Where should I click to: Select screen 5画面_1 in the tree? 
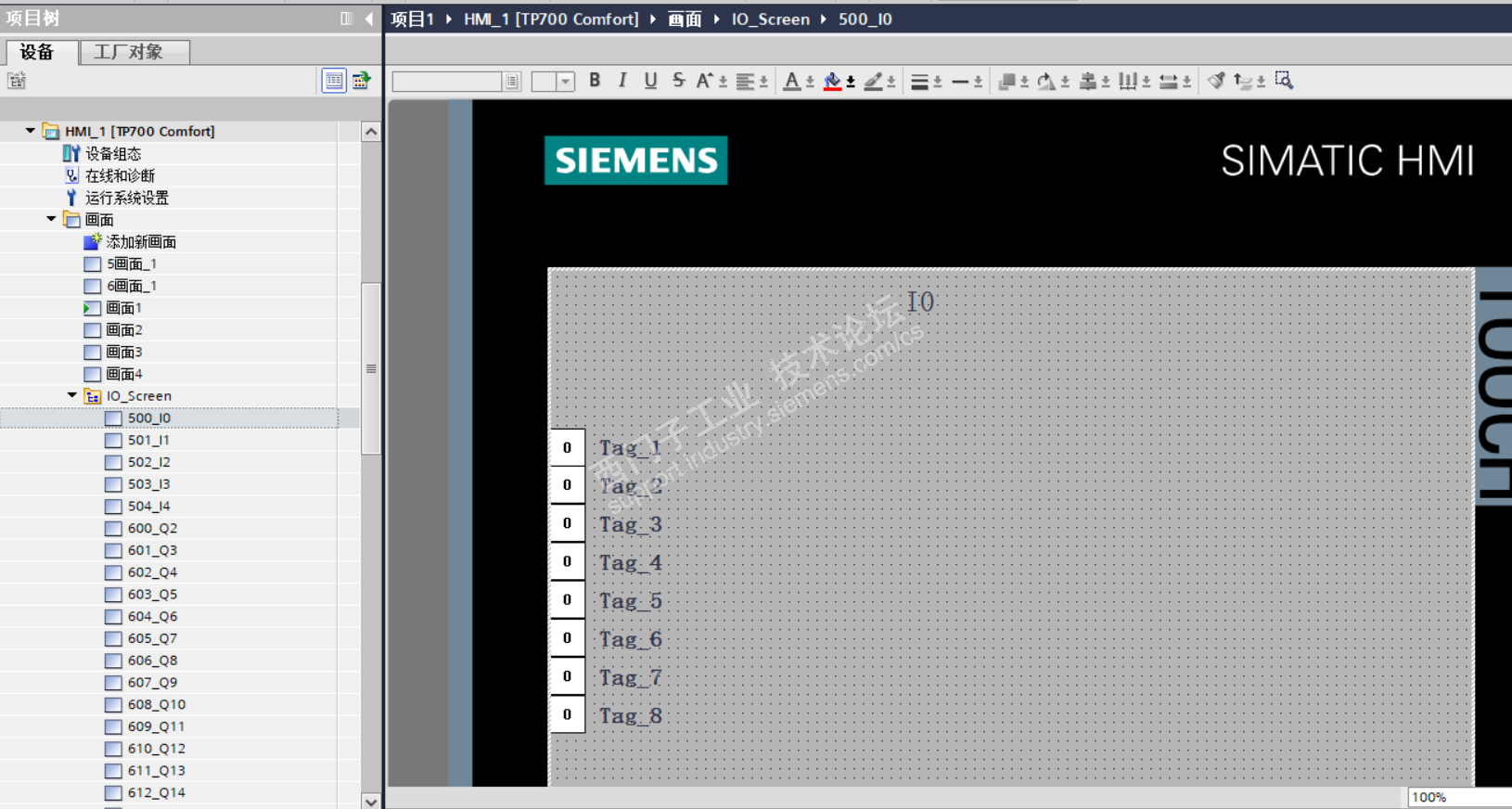131,263
